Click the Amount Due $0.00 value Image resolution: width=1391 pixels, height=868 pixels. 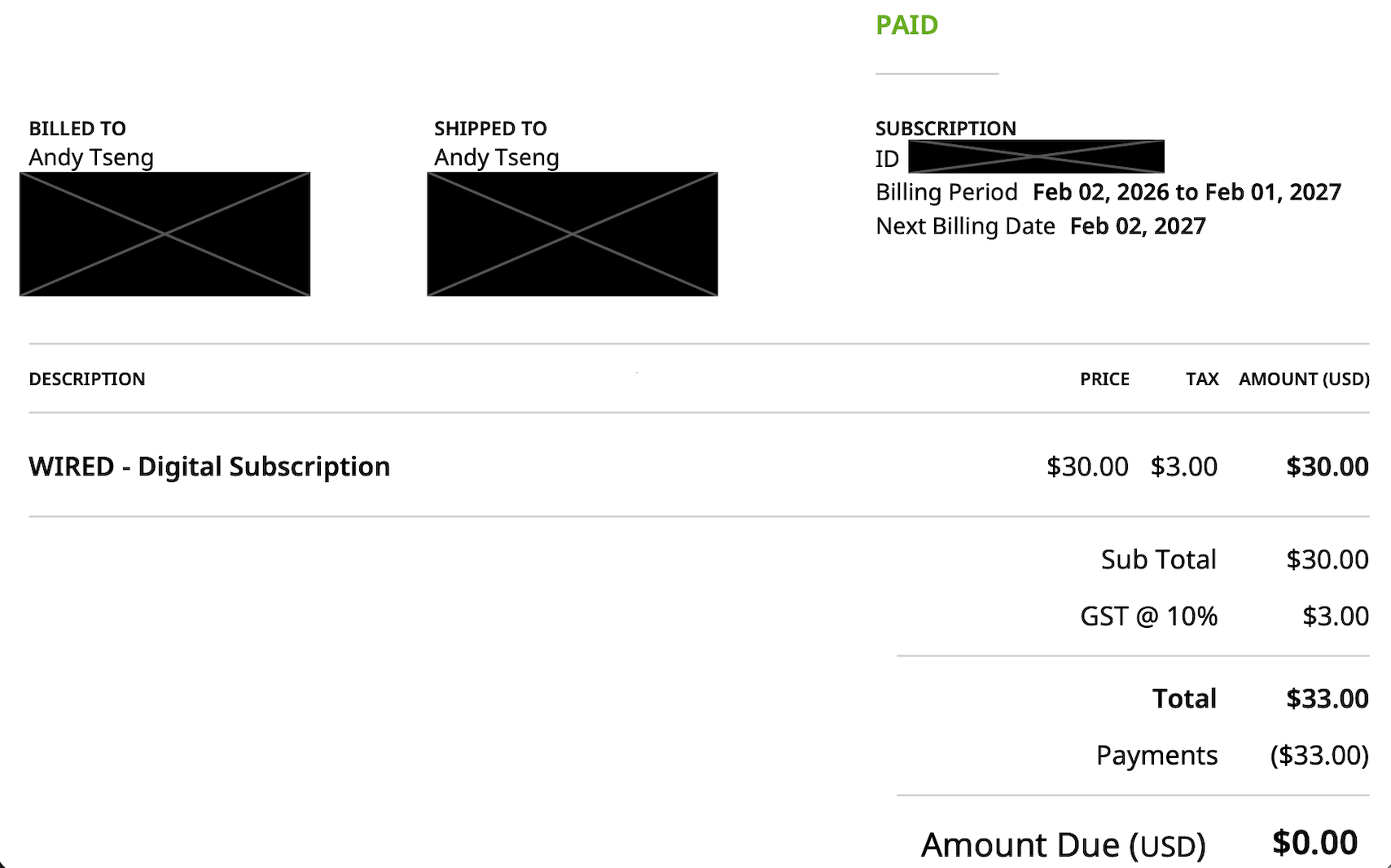1314,843
